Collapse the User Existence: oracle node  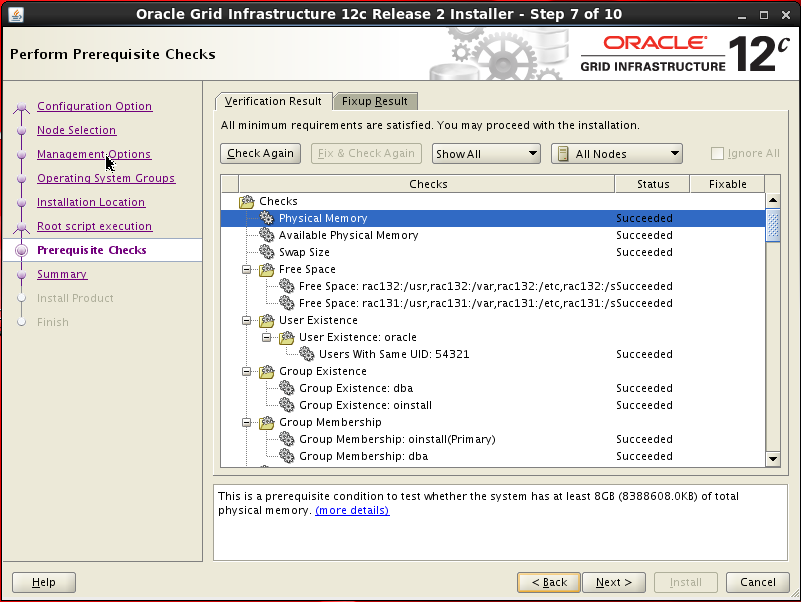[x=267, y=337]
